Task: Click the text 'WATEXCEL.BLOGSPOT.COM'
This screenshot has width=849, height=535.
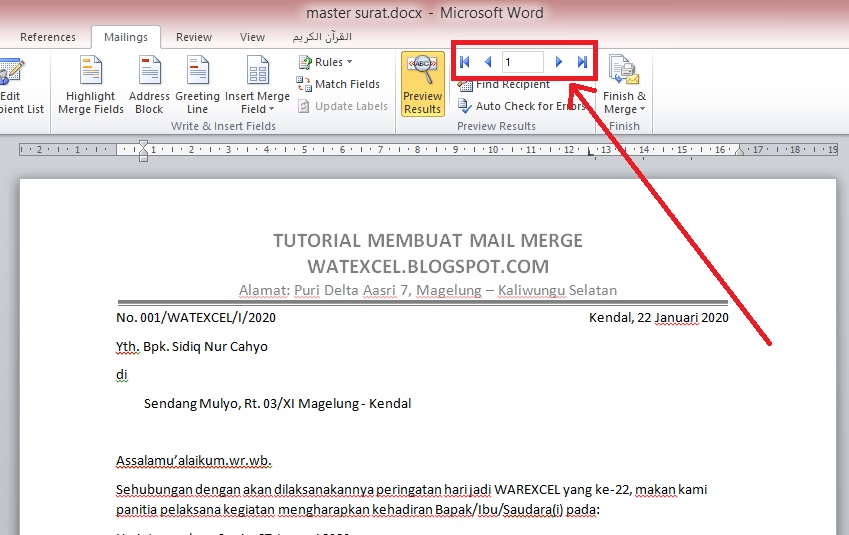Action: click(x=428, y=266)
